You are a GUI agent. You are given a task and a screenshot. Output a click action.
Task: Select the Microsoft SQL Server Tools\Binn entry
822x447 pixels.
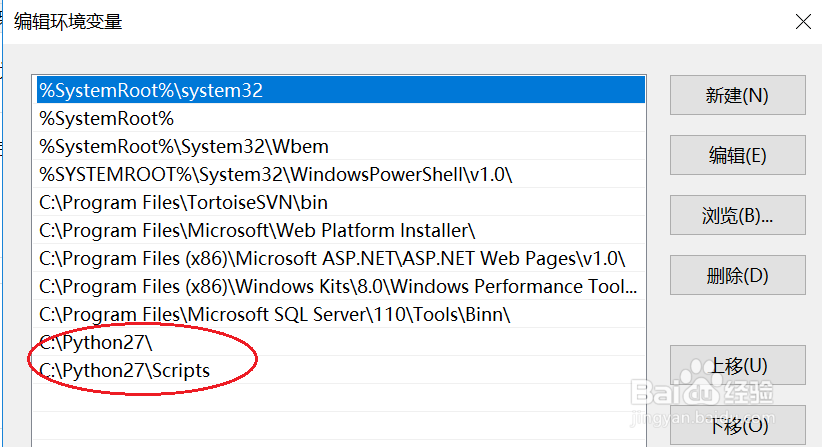pos(275,314)
